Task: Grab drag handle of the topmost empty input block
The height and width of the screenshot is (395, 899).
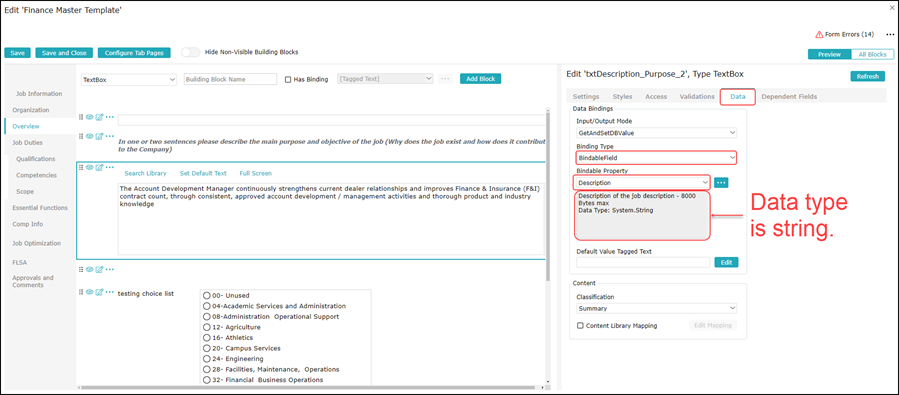Action: tap(81, 117)
